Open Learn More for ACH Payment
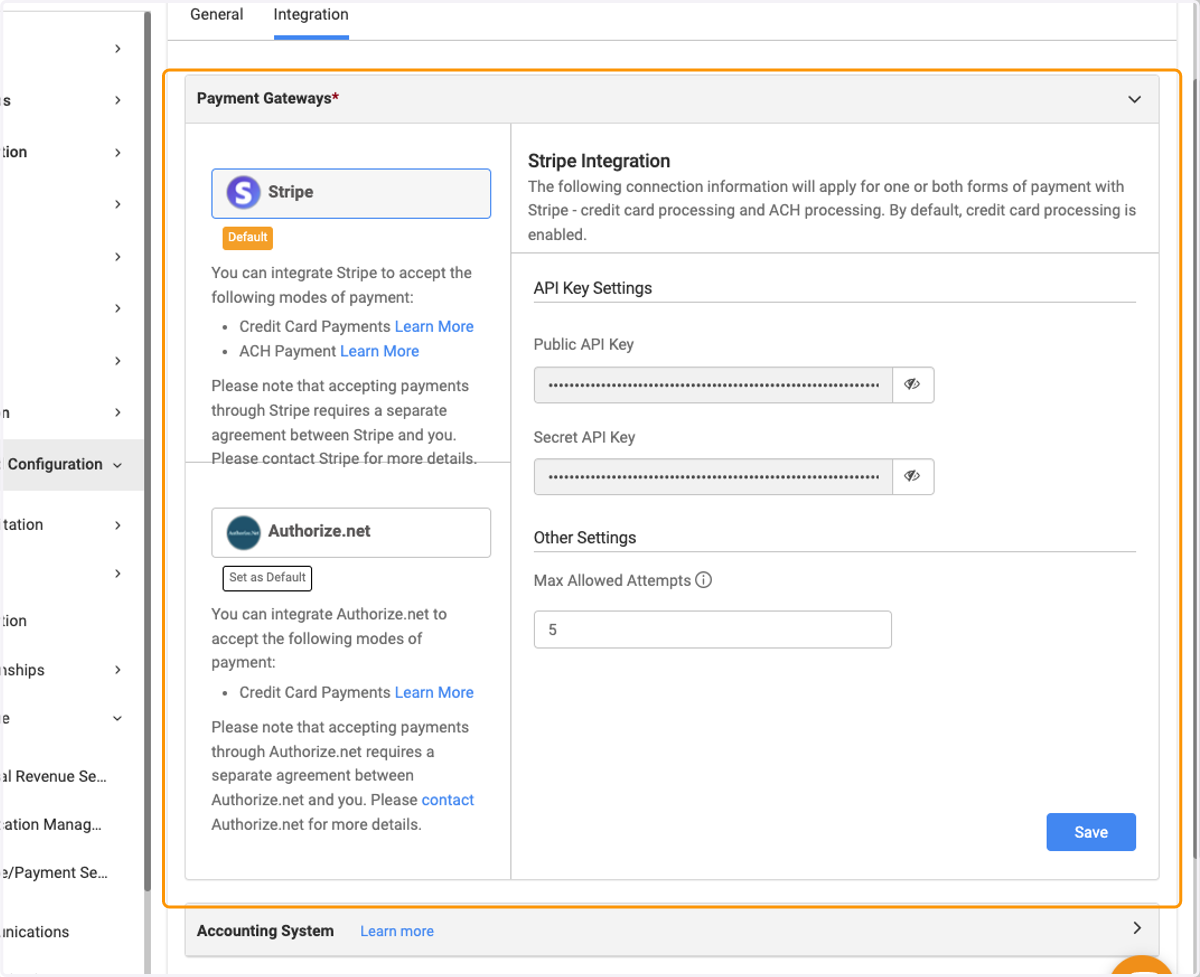 (x=379, y=351)
